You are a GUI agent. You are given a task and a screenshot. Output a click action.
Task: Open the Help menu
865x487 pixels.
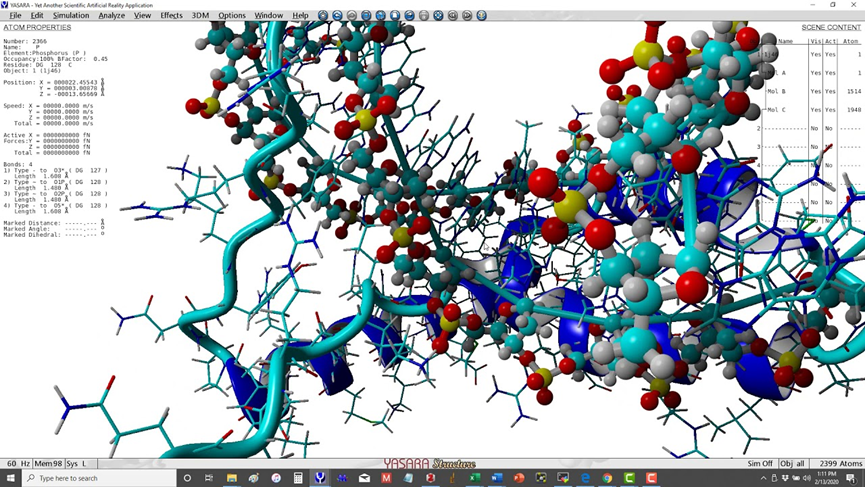click(300, 15)
